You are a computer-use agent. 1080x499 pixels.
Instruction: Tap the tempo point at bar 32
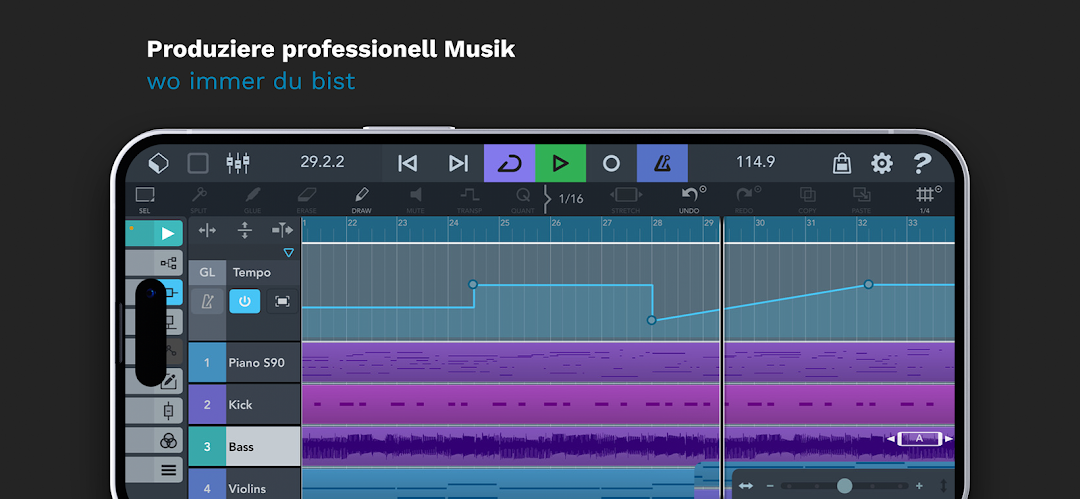(868, 284)
